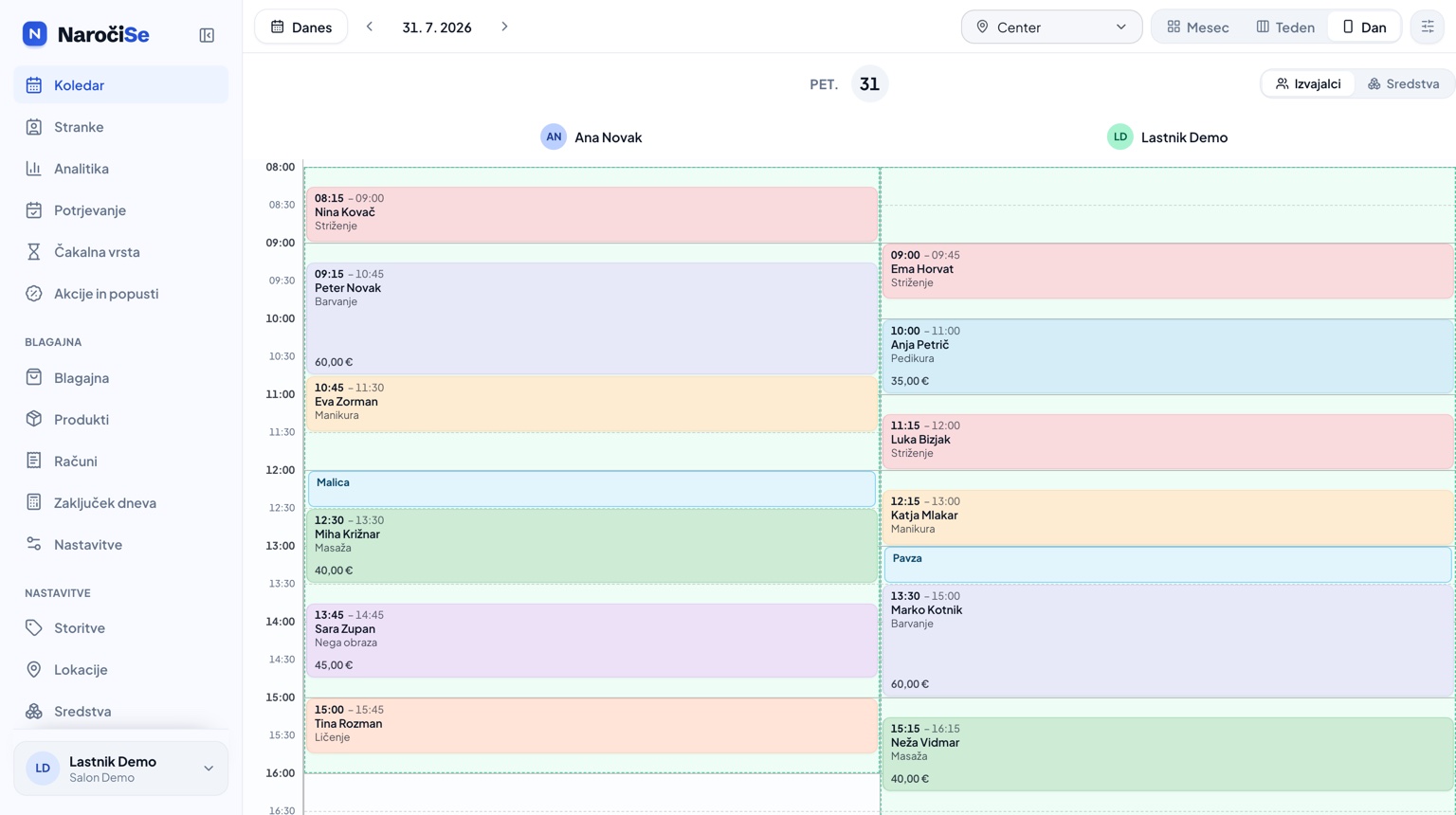This screenshot has height=815, width=1456.
Task: Select Dan view
Action: click(x=1364, y=27)
